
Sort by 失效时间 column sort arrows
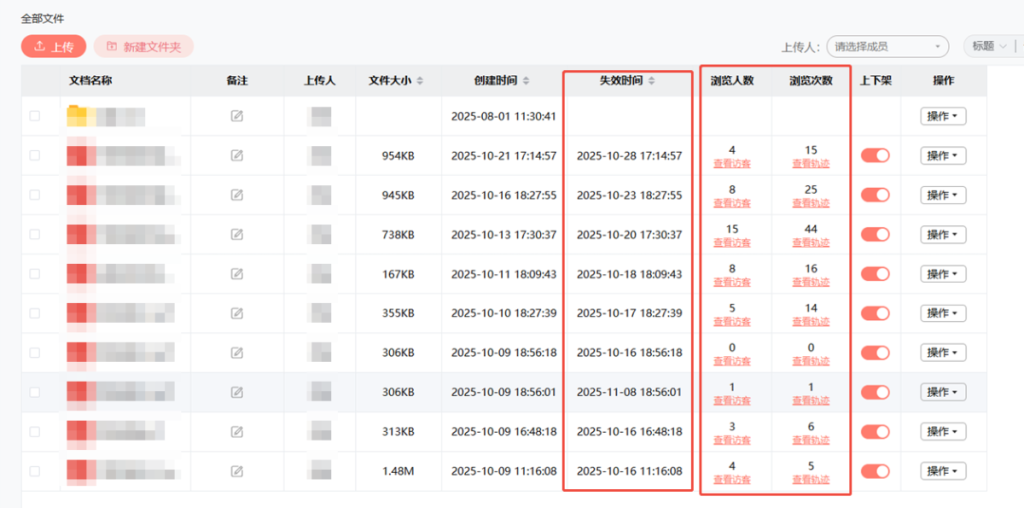click(x=651, y=81)
